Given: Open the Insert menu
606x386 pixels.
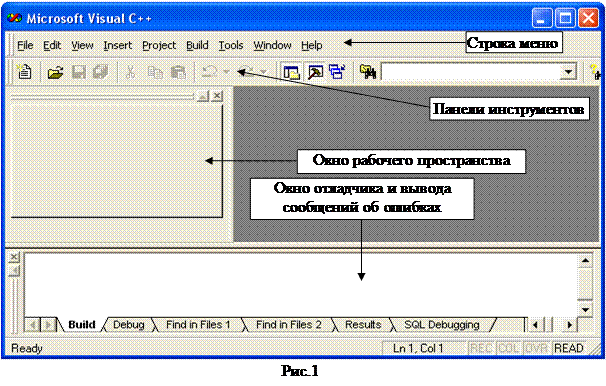Looking at the screenshot, I should [x=117, y=46].
